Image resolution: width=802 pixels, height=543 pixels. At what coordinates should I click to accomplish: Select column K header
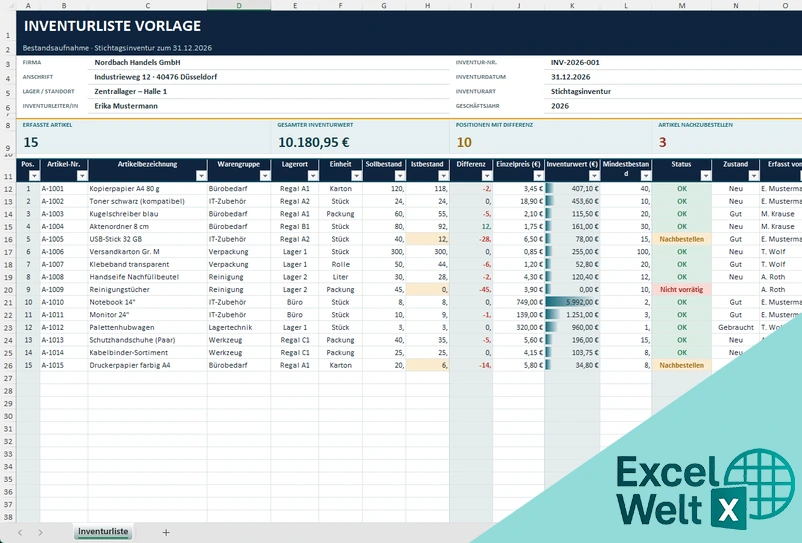[x=572, y=5]
